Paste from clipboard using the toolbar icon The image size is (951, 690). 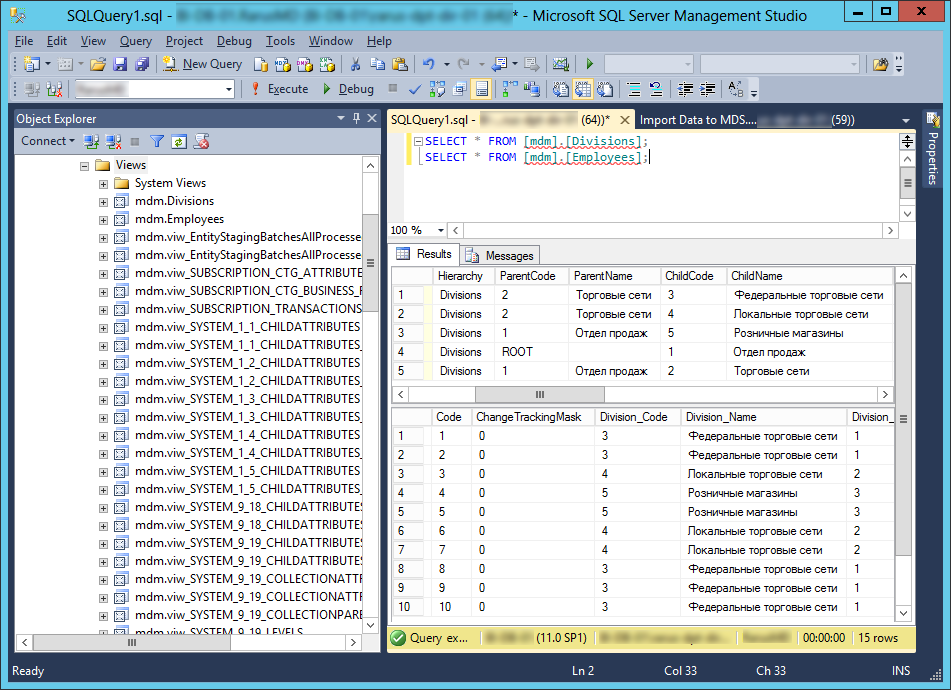400,64
